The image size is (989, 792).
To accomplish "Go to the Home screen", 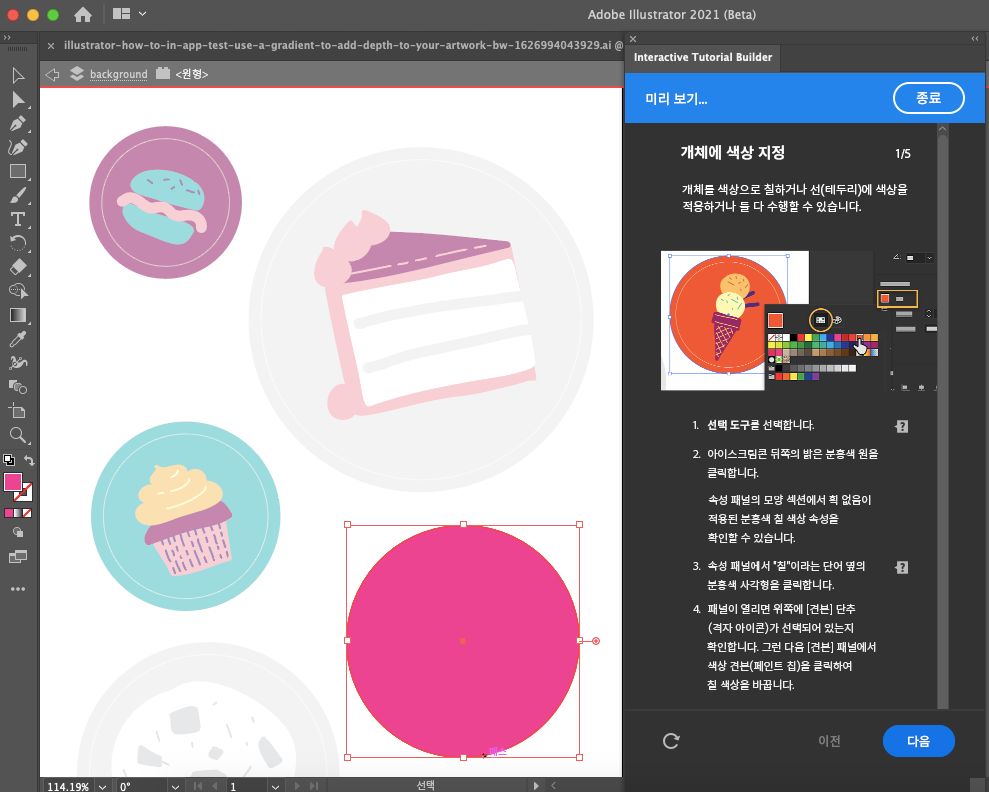I will pos(83,15).
